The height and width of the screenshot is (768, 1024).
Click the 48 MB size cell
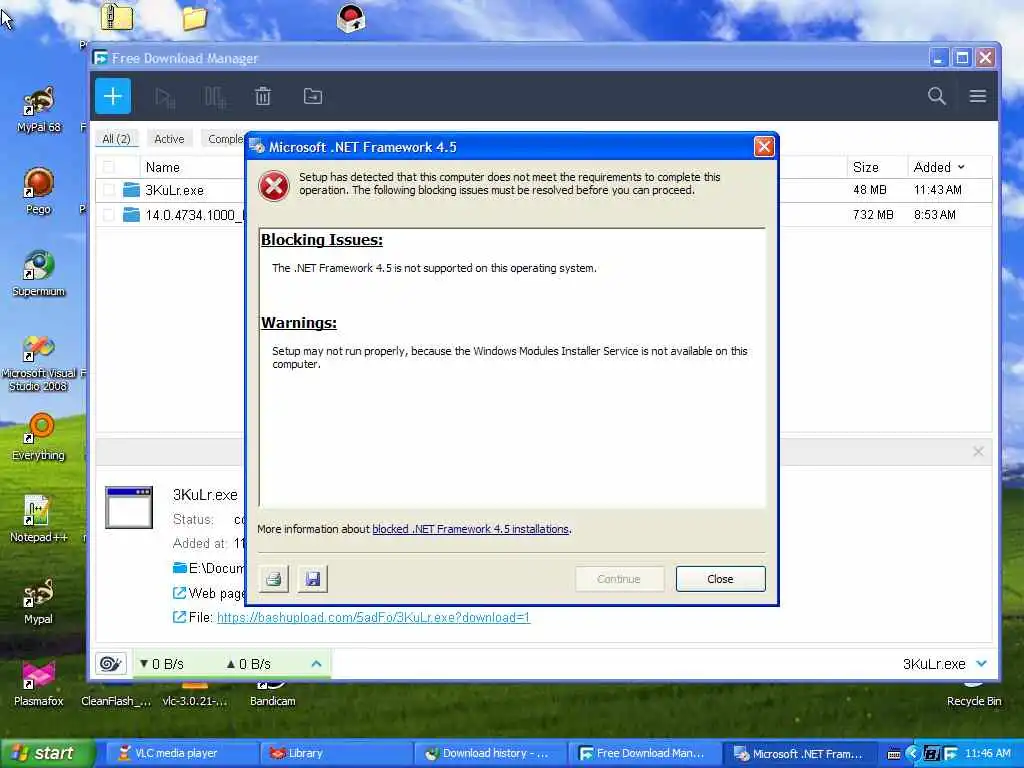(869, 190)
